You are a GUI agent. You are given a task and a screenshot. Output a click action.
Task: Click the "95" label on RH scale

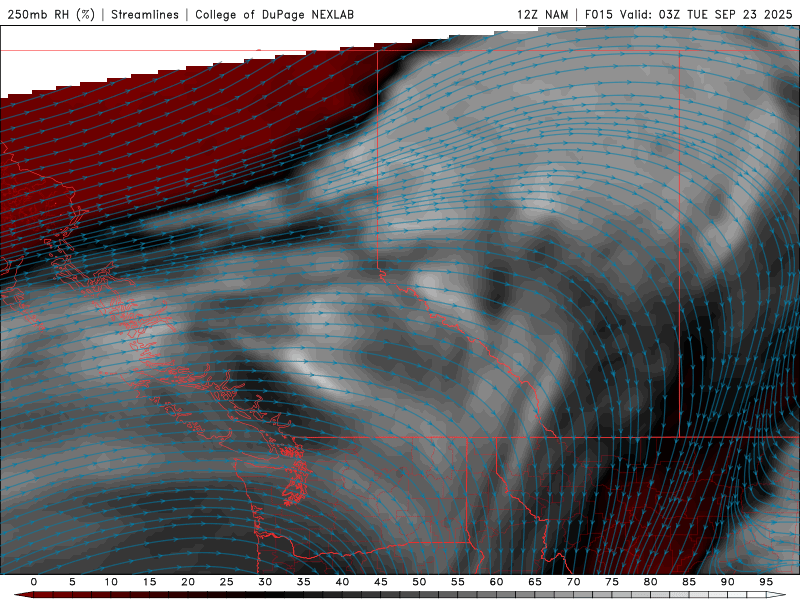[766, 582]
